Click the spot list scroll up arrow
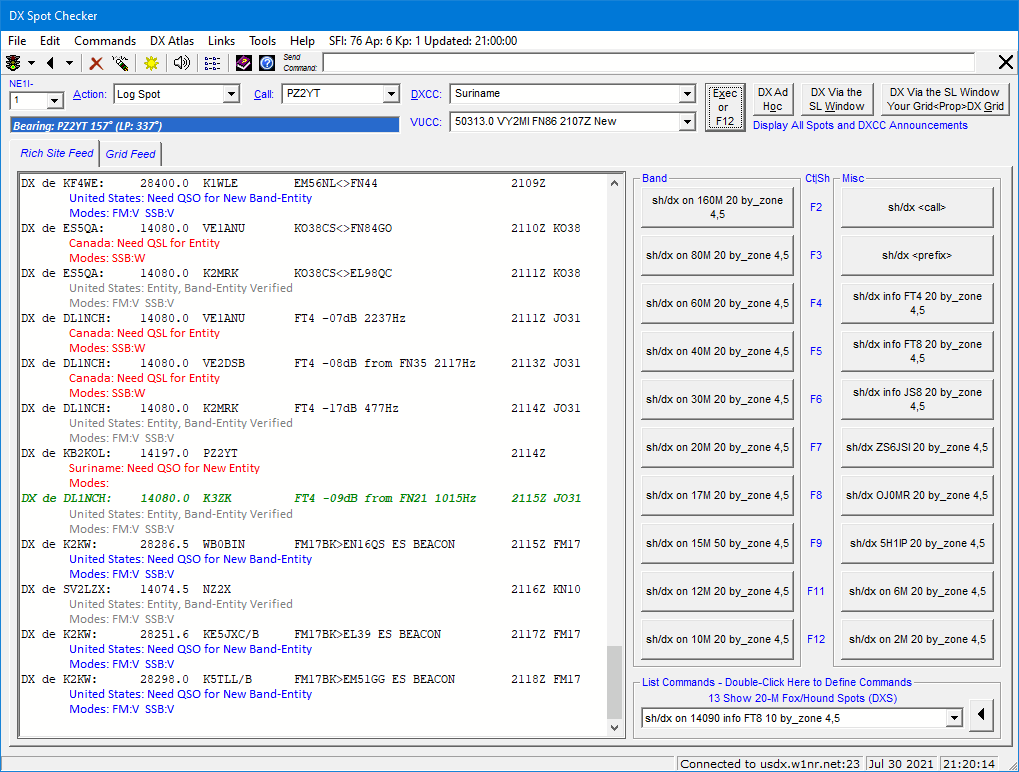The height and width of the screenshot is (772, 1019). coord(614,183)
